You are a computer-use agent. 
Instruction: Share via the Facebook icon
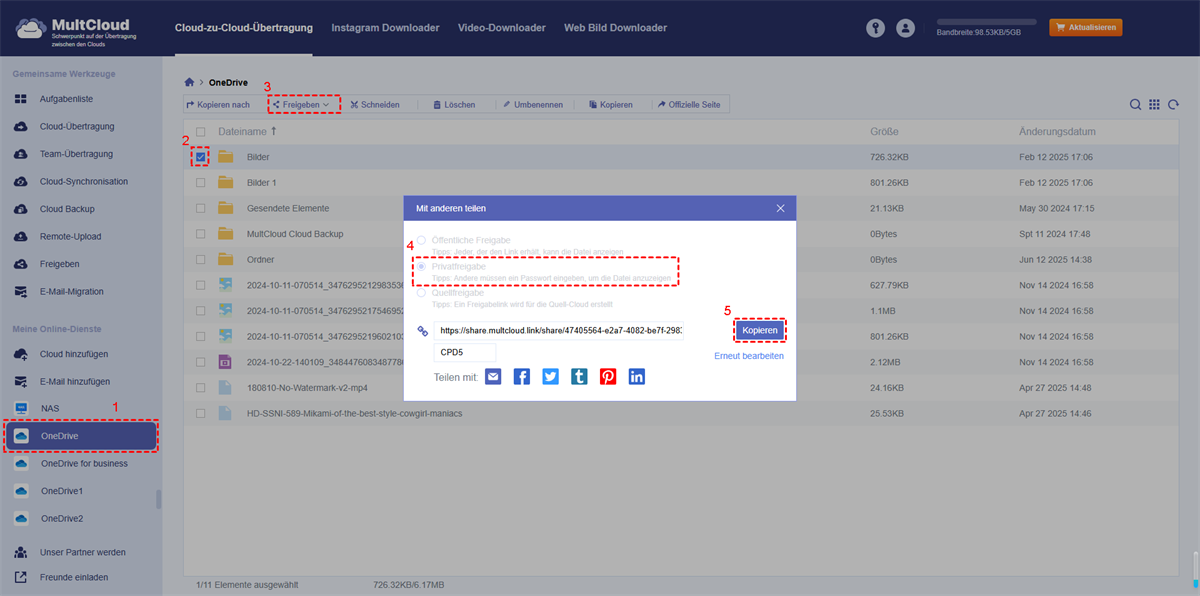tap(522, 376)
